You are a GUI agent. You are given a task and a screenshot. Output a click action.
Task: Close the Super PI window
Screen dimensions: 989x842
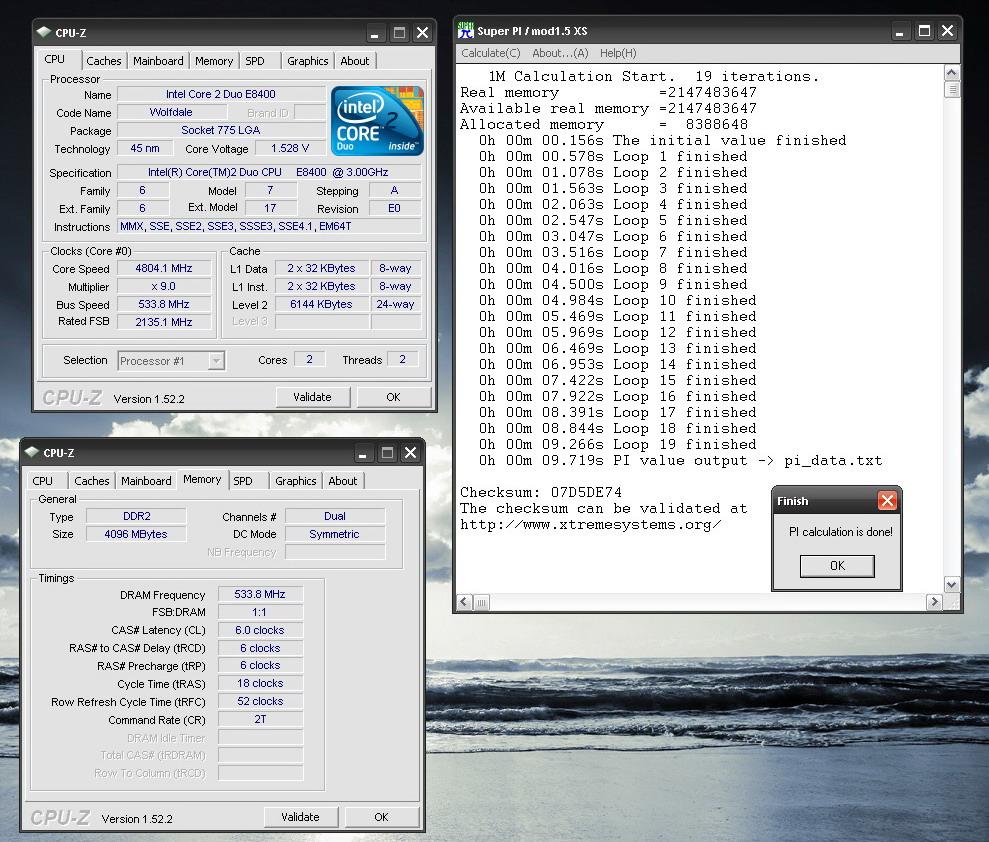coord(947,31)
